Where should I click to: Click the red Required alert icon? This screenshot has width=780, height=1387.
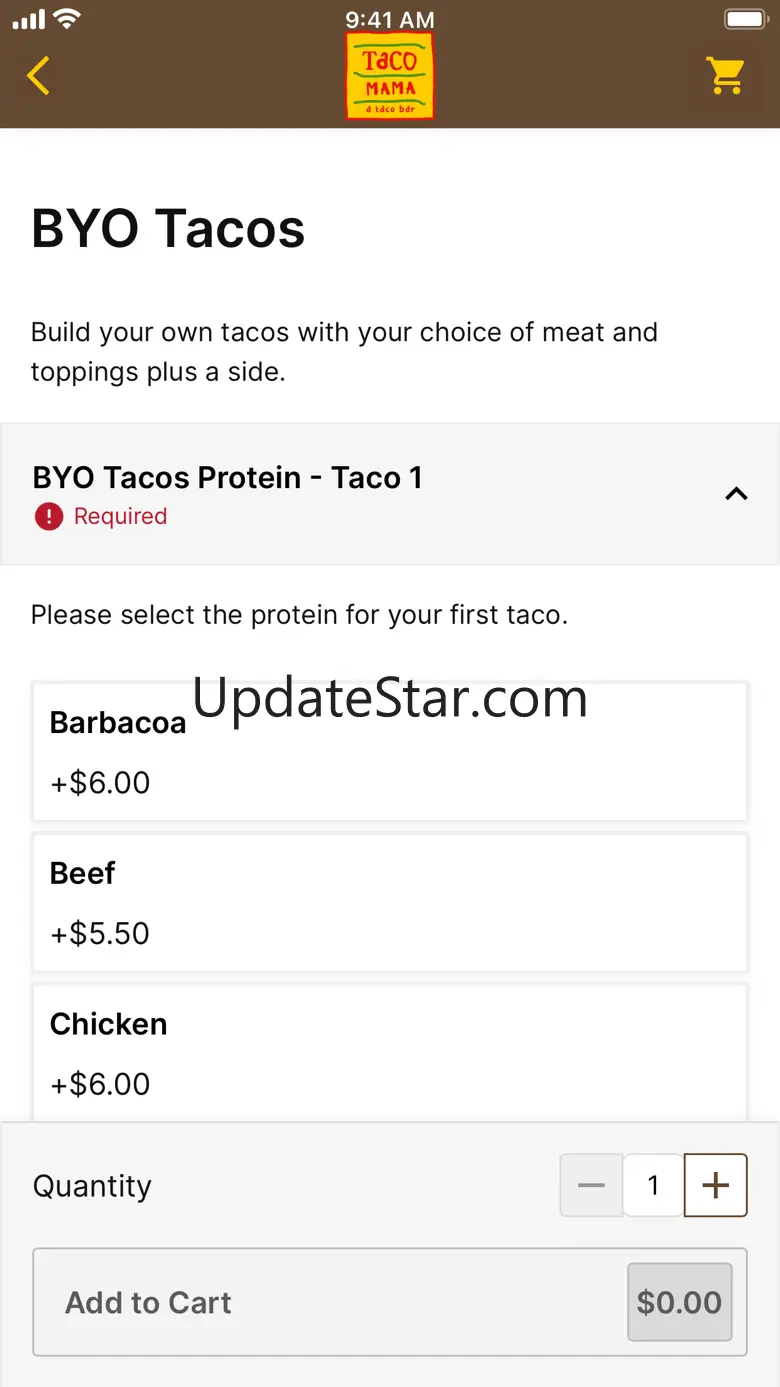(48, 517)
